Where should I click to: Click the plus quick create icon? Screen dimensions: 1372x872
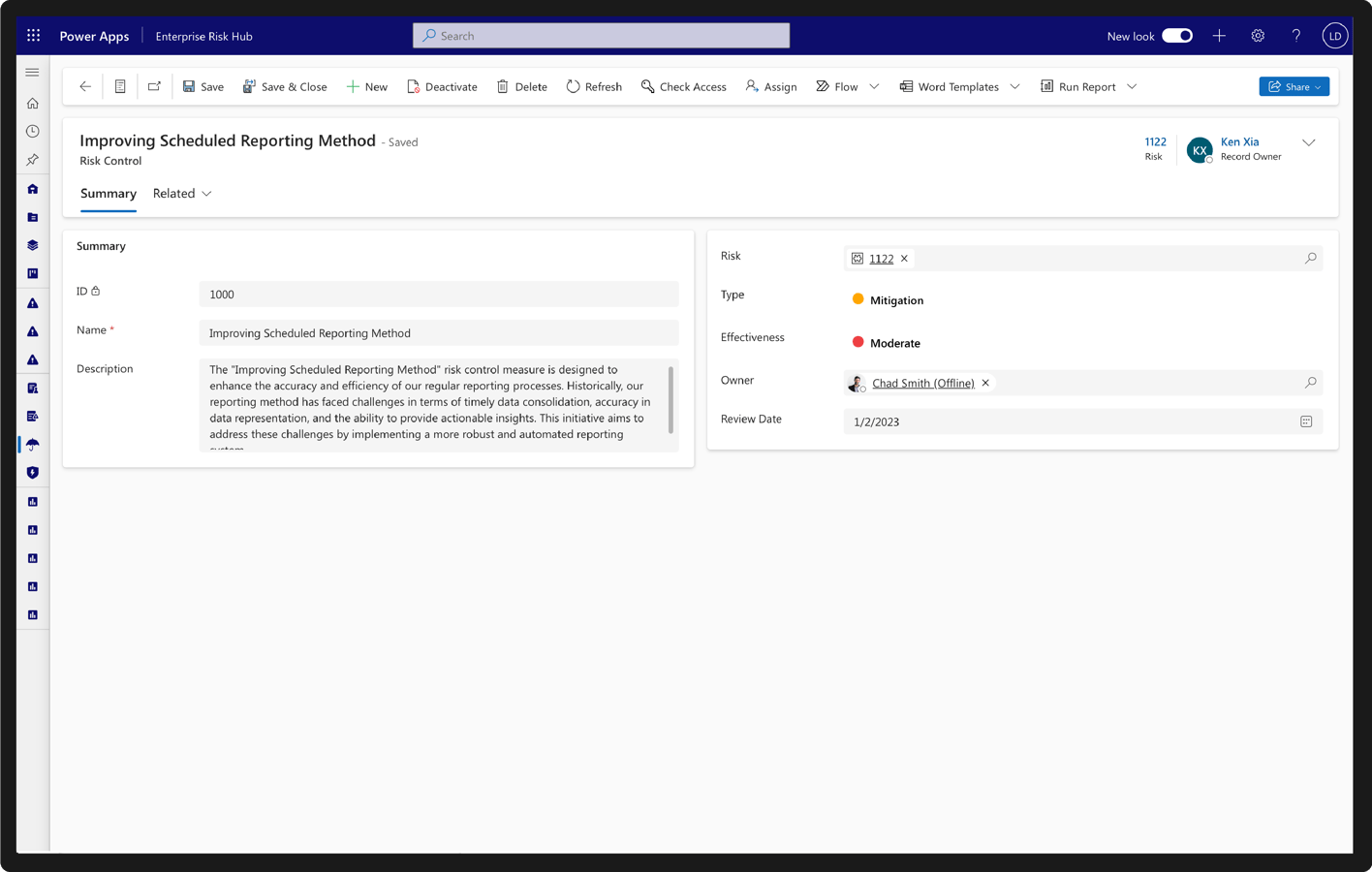pos(1219,36)
